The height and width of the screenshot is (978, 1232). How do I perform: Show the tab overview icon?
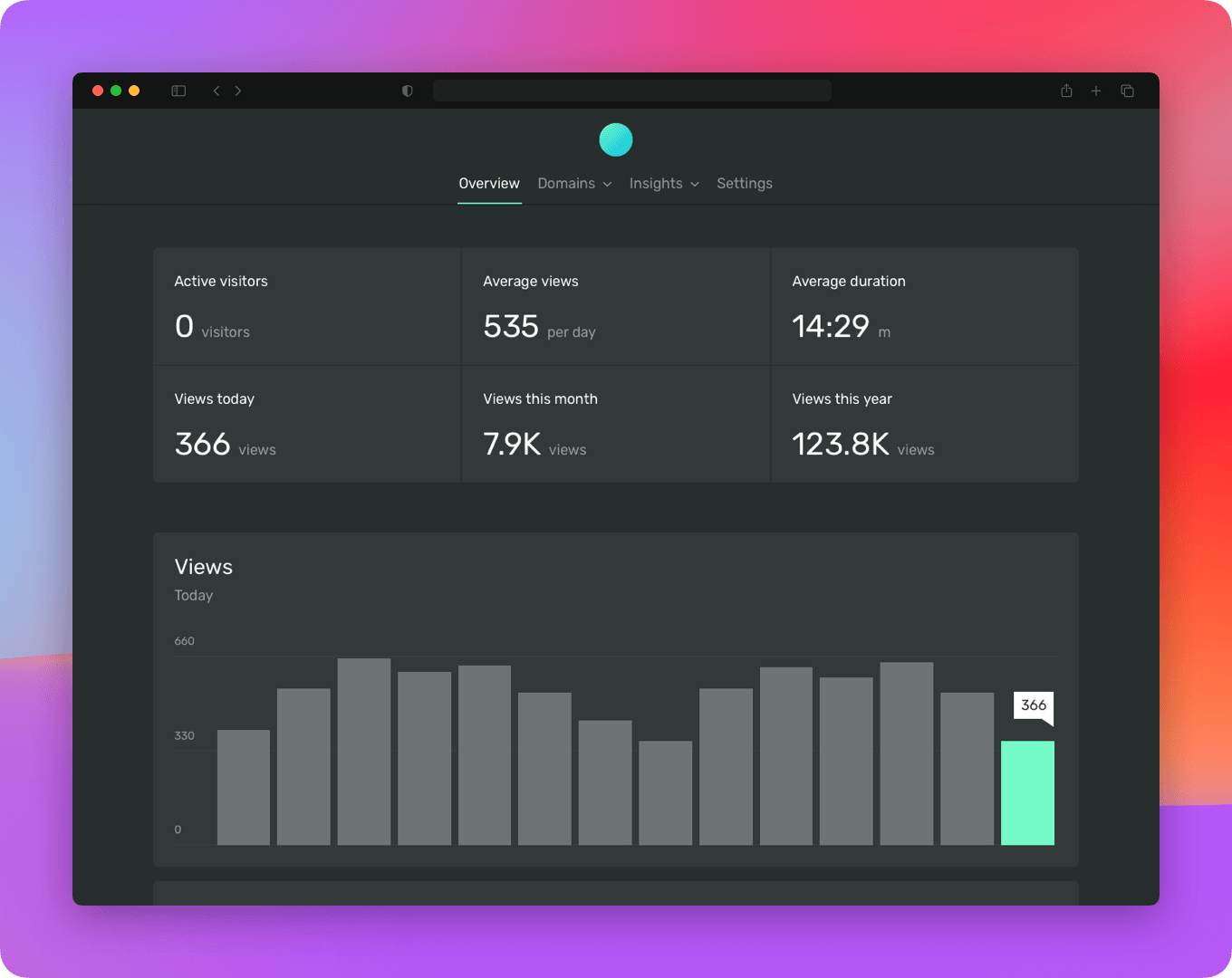click(1127, 91)
